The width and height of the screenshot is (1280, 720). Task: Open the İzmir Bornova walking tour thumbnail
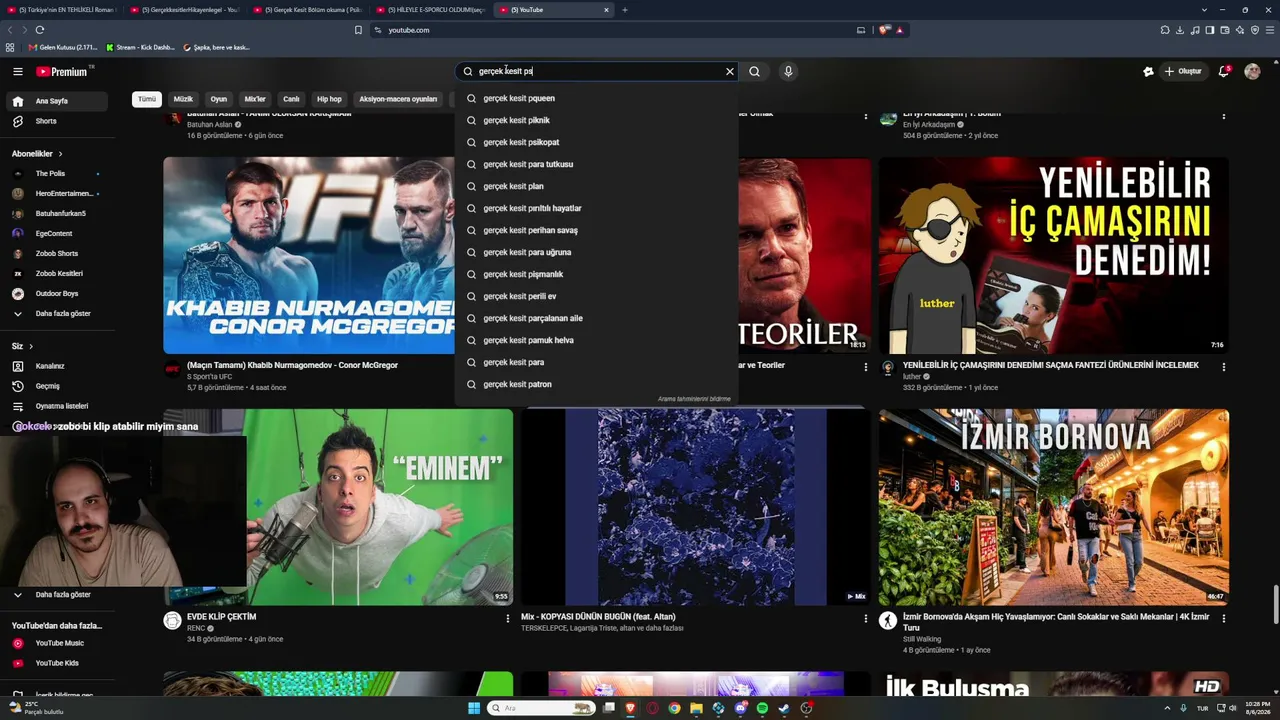click(x=1054, y=507)
